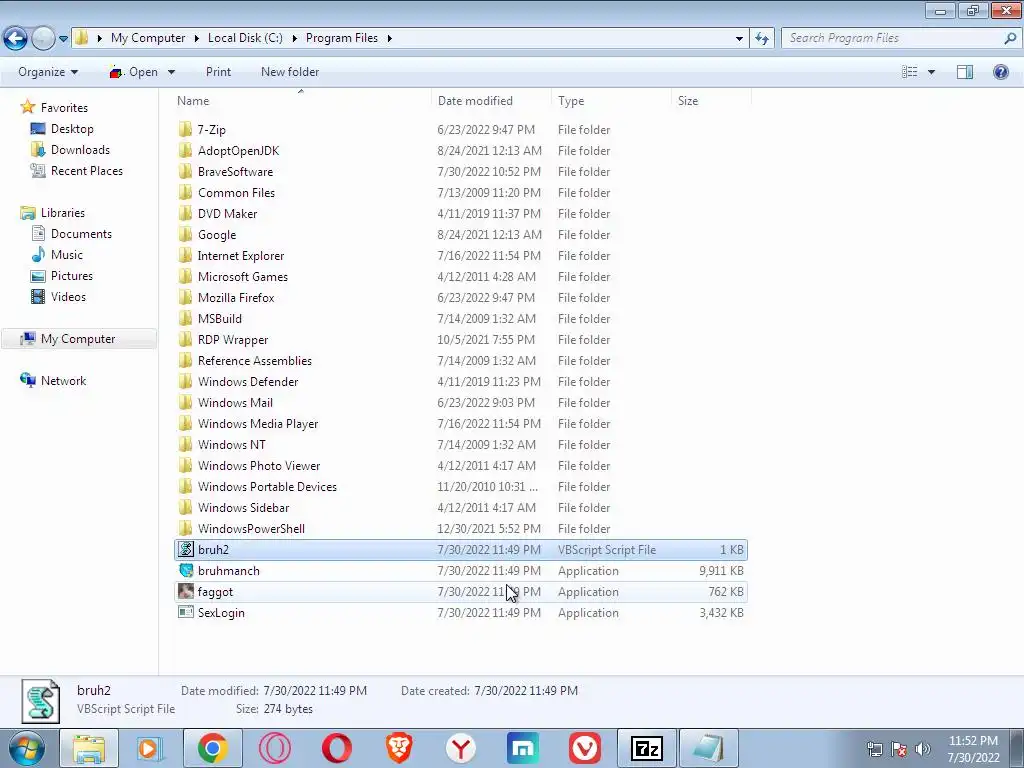Click the volume speaker tray icon
This screenshot has height=768, width=1024.
[923, 749]
